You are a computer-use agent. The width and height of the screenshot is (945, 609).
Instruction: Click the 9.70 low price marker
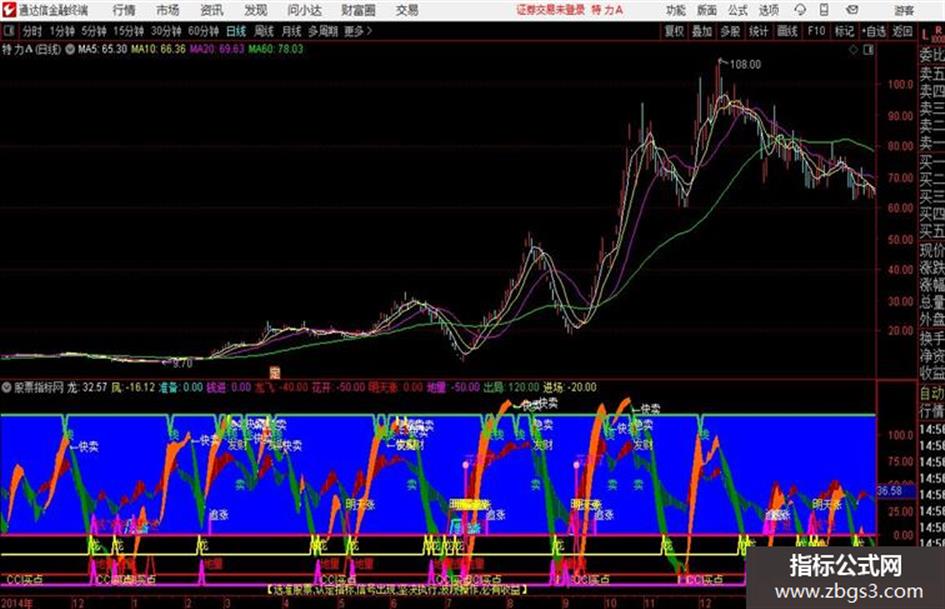[182, 364]
